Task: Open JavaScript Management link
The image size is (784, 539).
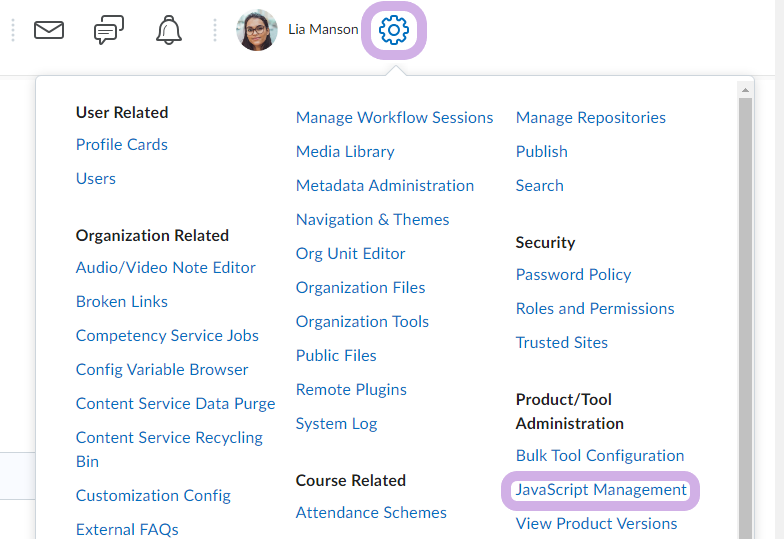Action: (x=600, y=490)
